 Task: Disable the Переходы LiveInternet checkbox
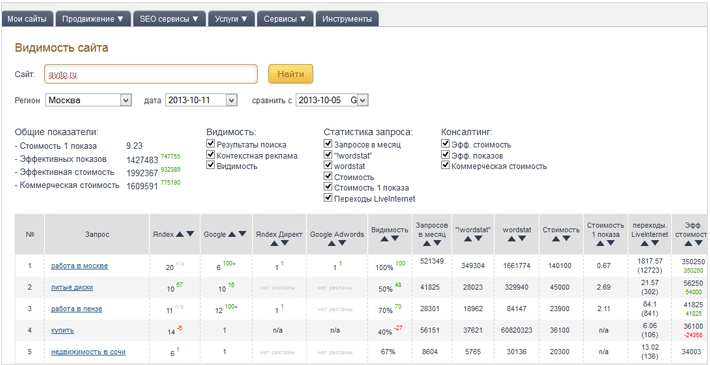click(x=328, y=198)
